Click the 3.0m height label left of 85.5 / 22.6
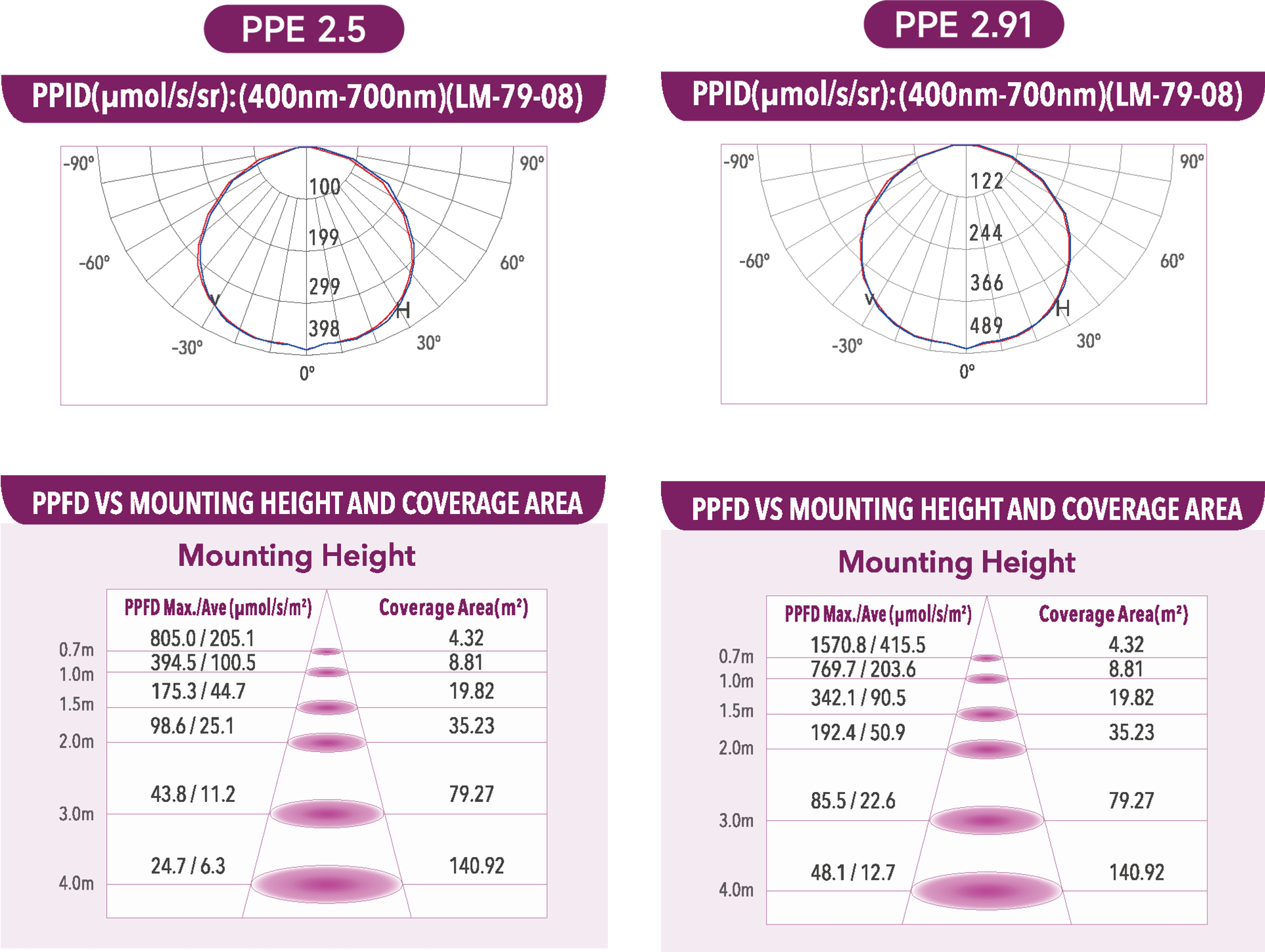Image resolution: width=1265 pixels, height=952 pixels. (736, 821)
